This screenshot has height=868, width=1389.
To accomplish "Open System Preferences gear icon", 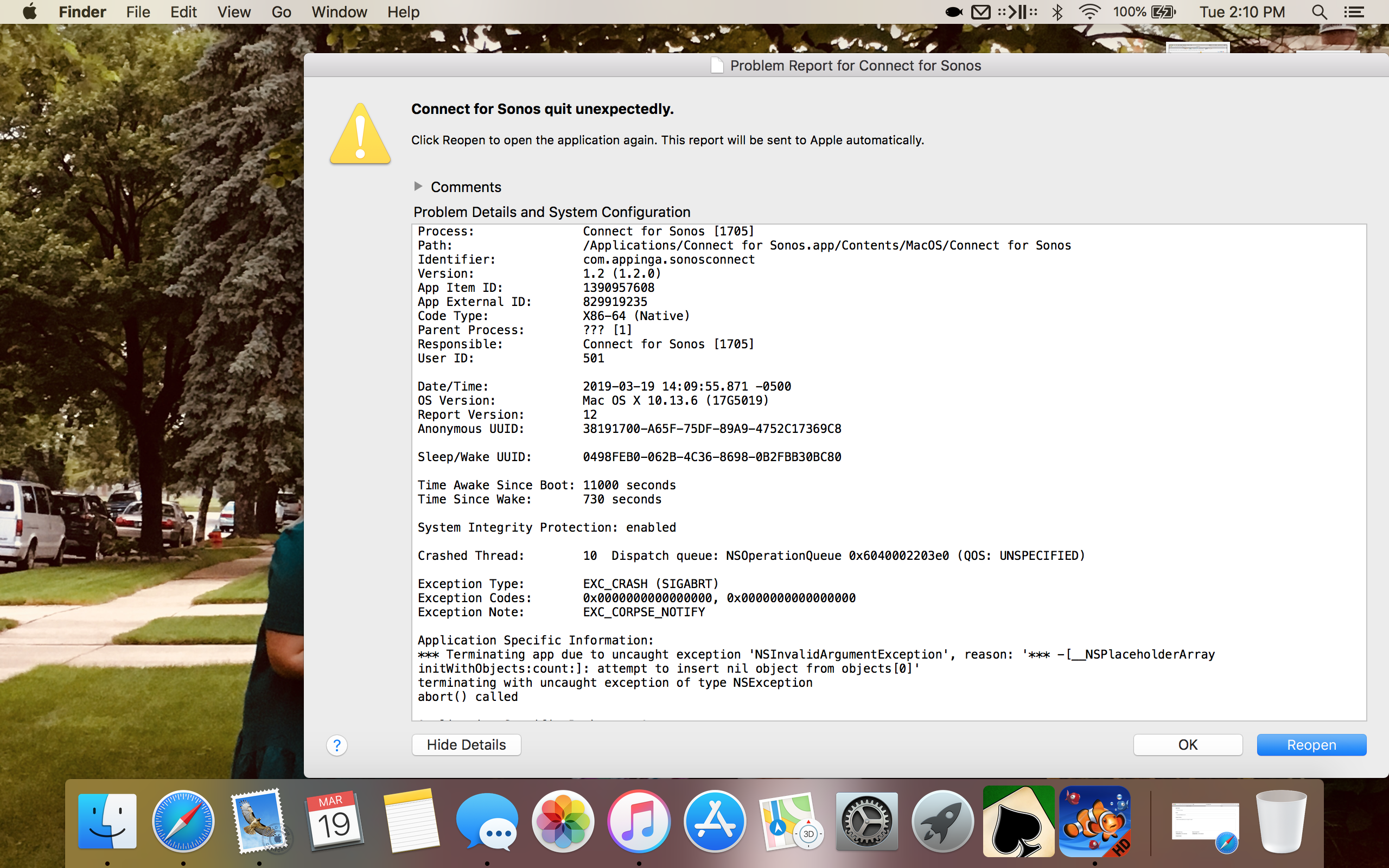I will pos(866,821).
